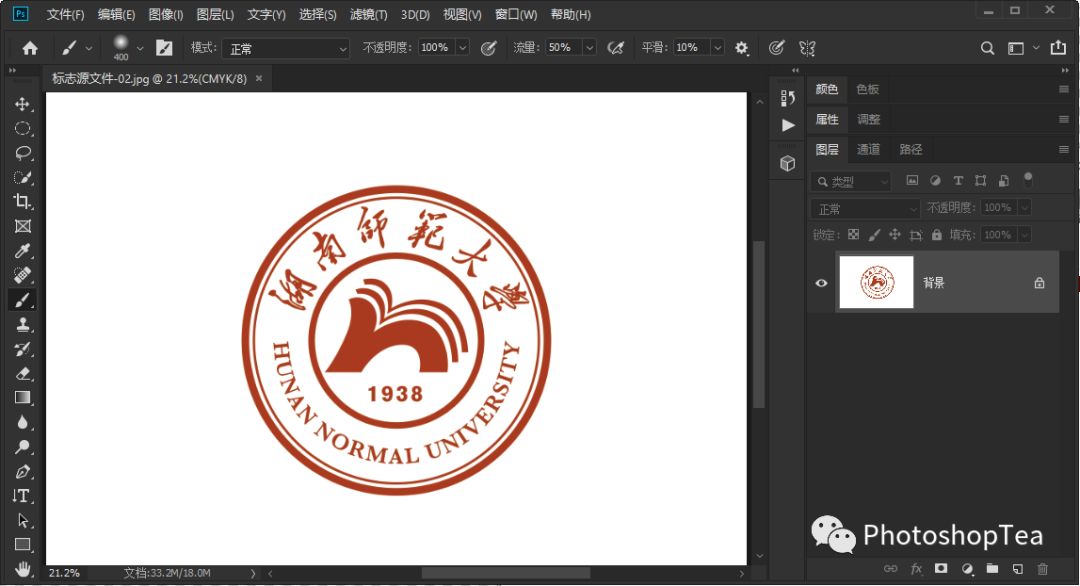1080x586 pixels.
Task: Open smoothing options gear icon
Action: (741, 48)
